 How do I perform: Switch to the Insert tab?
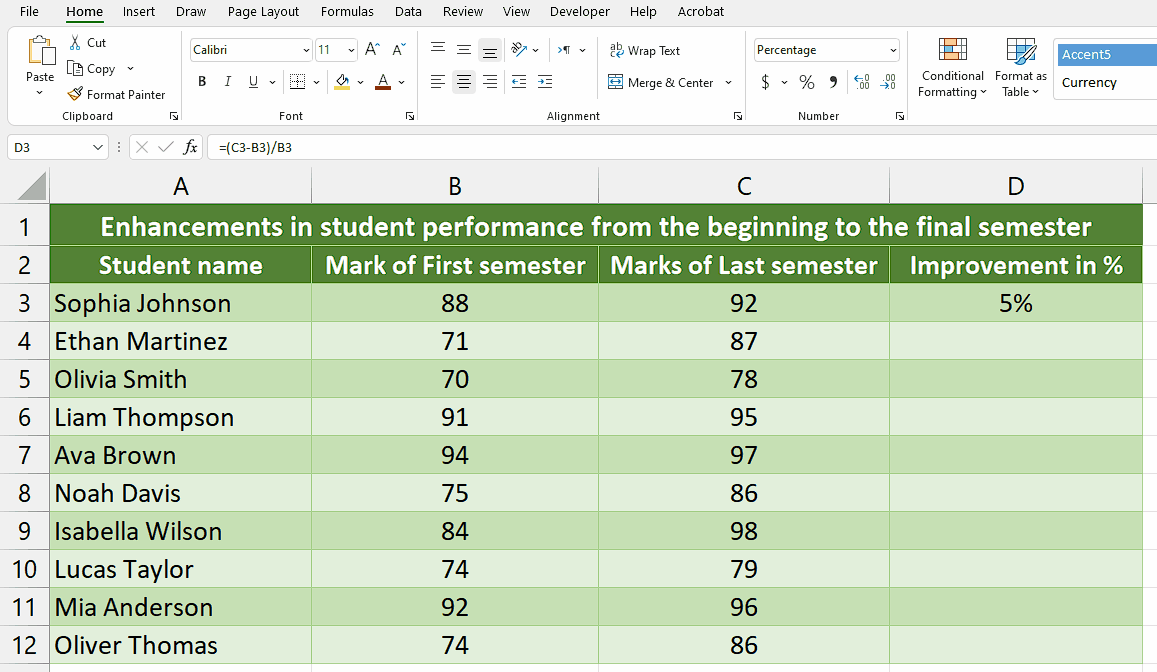tap(139, 12)
